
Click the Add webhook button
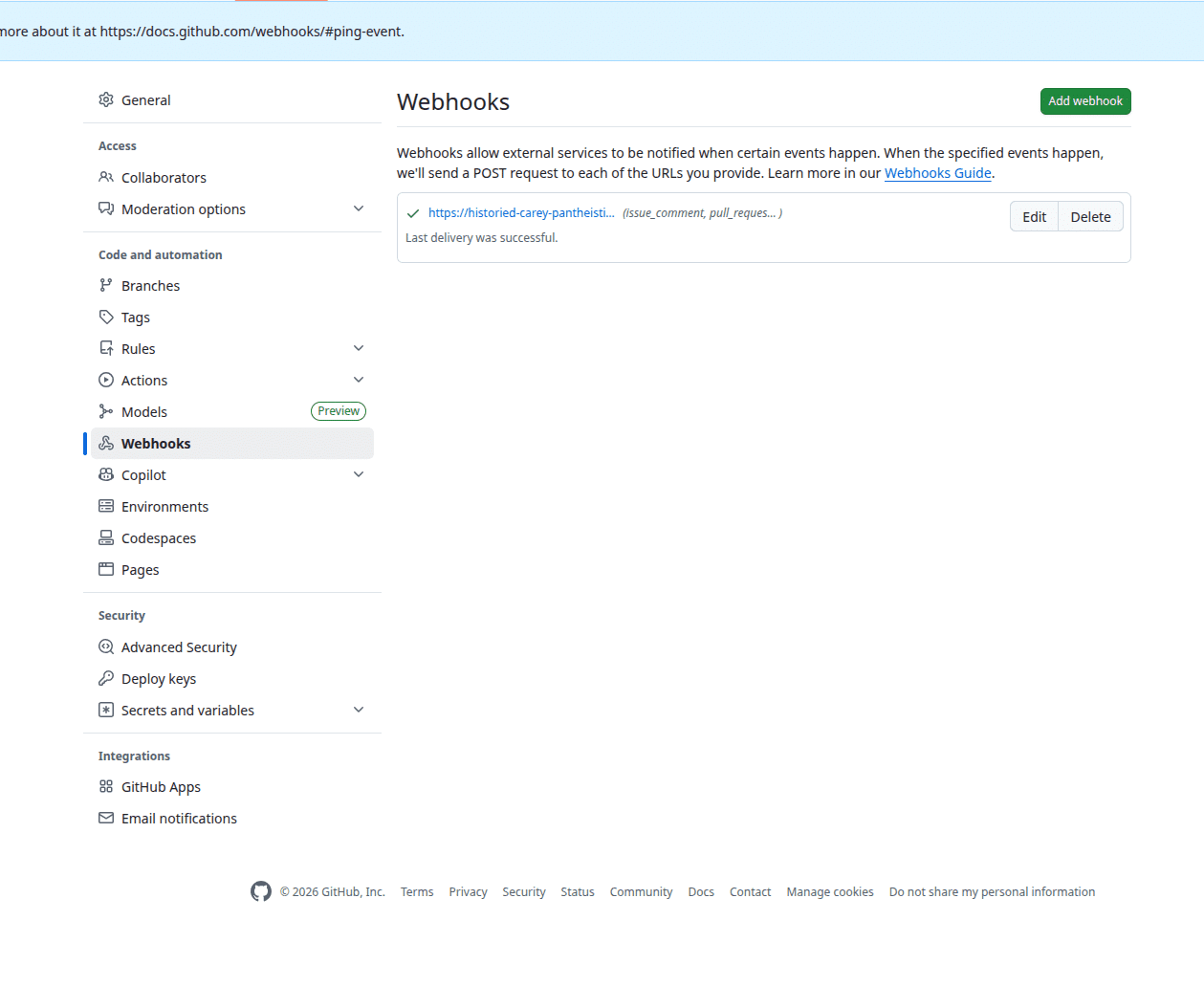[x=1085, y=101]
